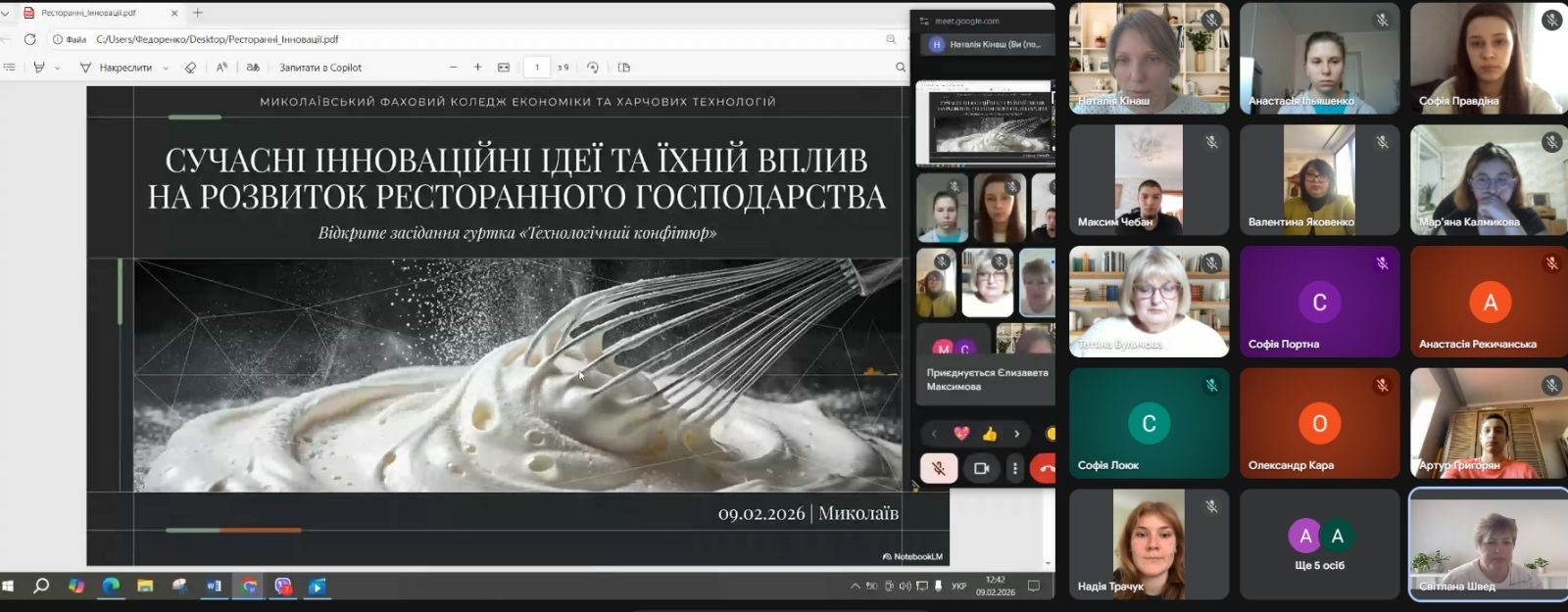The height and width of the screenshot is (612, 1568).
Task: Send a thumbs up reaction
Action: (x=990, y=434)
